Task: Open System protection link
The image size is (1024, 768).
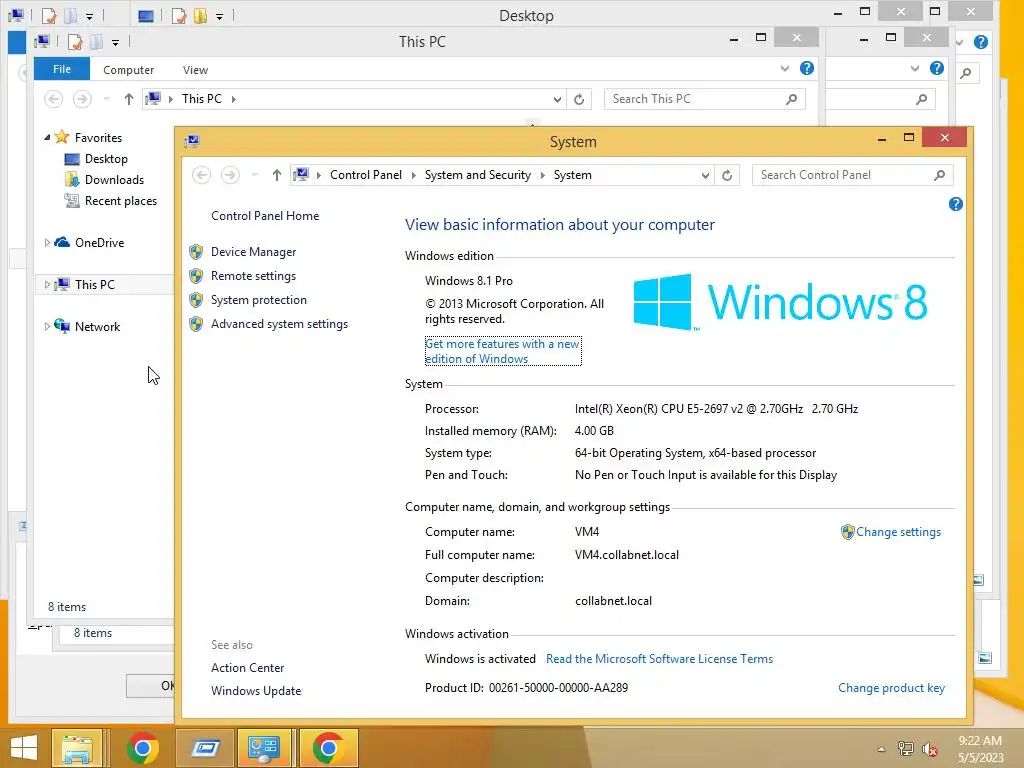Action: [259, 300]
